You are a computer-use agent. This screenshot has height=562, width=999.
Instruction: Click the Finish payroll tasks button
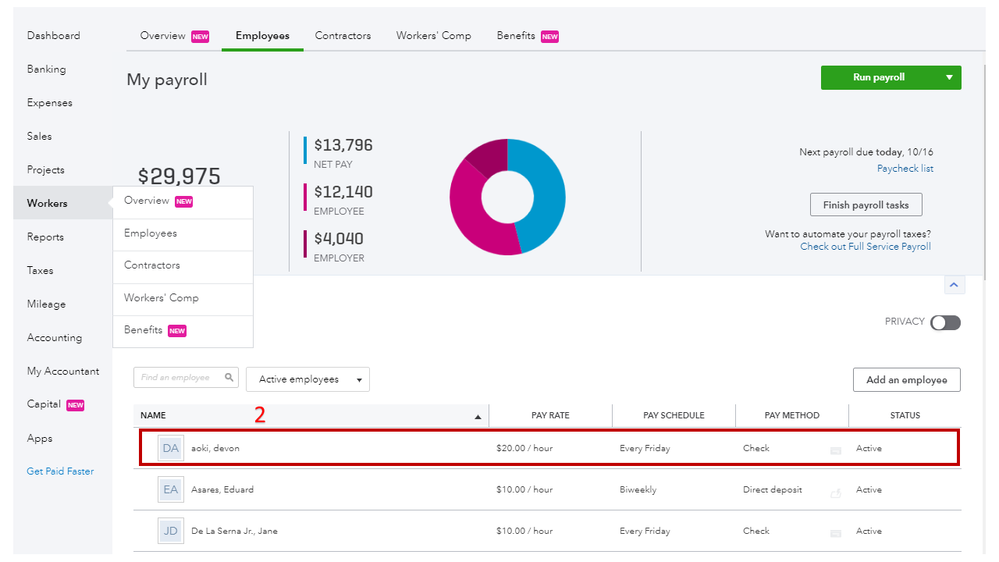(x=865, y=205)
